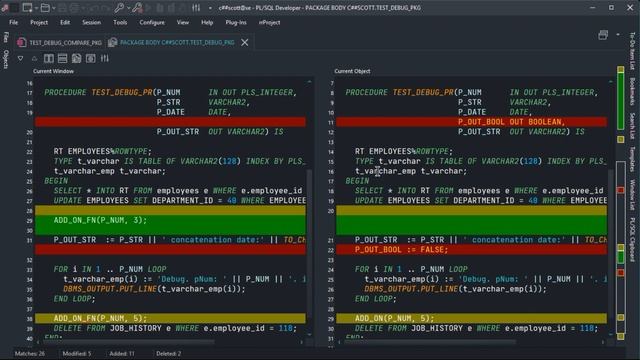
Task: Jump to previous difference triangle icon
Action: [x=34, y=58]
